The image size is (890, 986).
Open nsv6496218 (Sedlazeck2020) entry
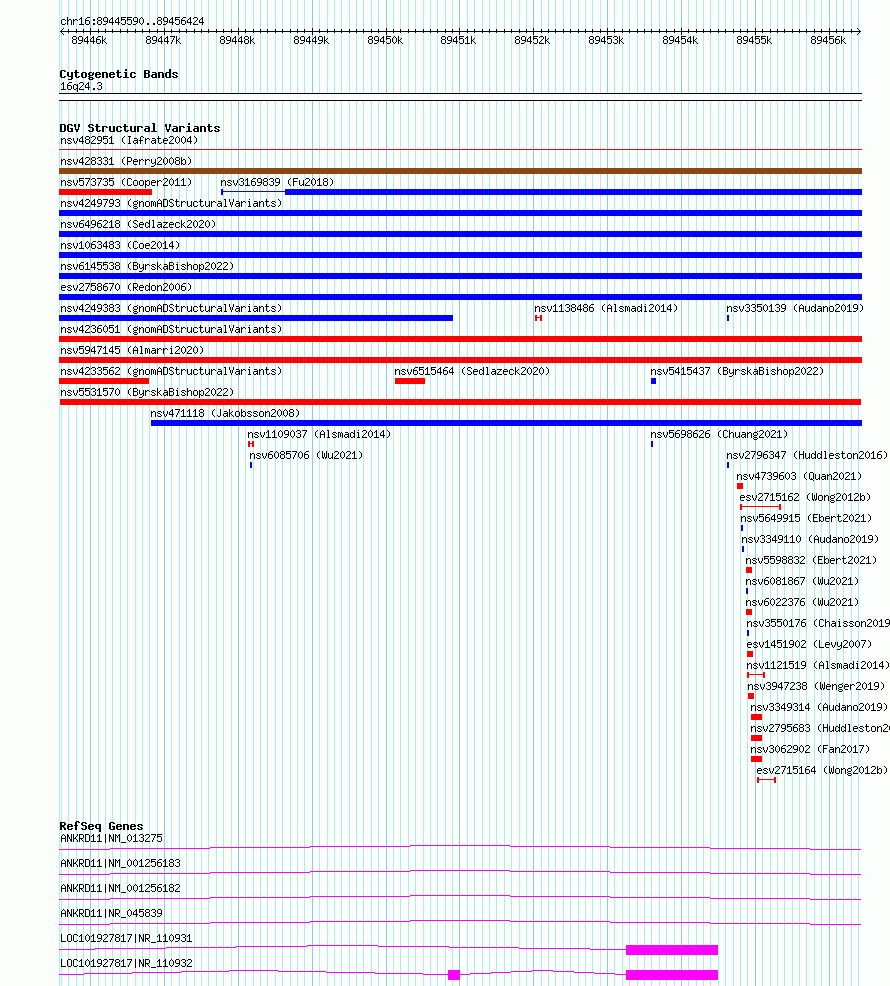tap(138, 224)
